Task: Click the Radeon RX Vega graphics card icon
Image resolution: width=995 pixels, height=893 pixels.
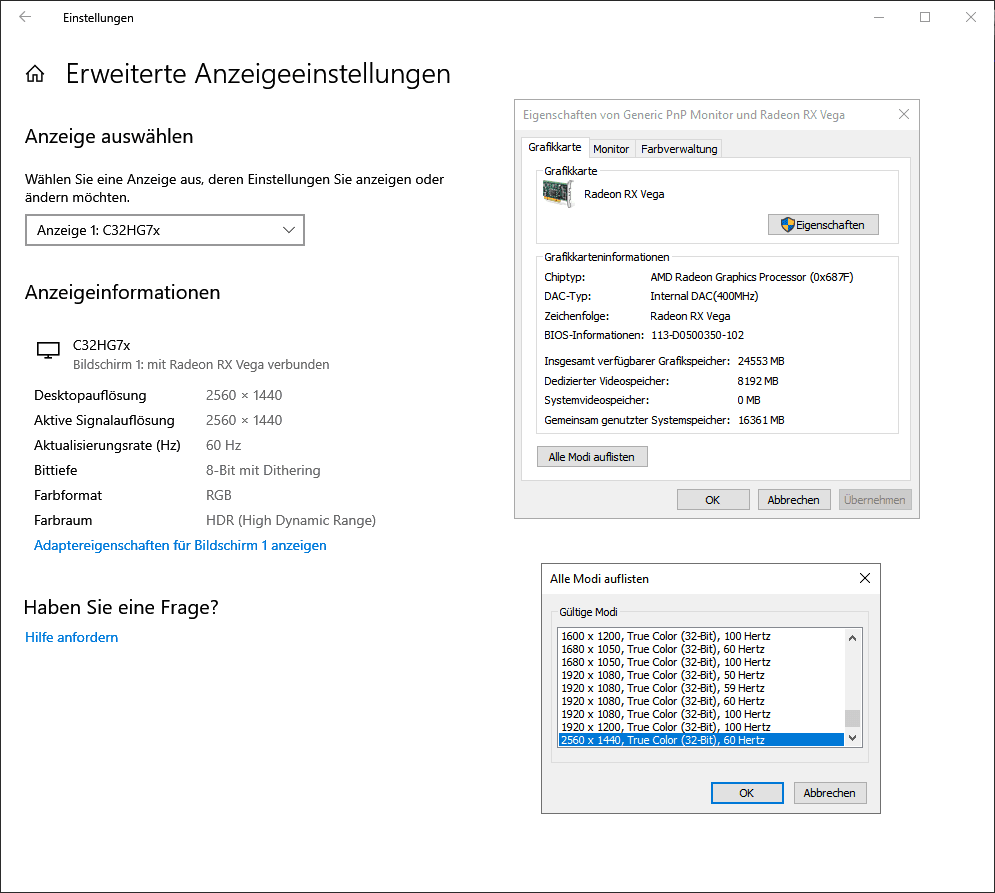Action: [558, 194]
